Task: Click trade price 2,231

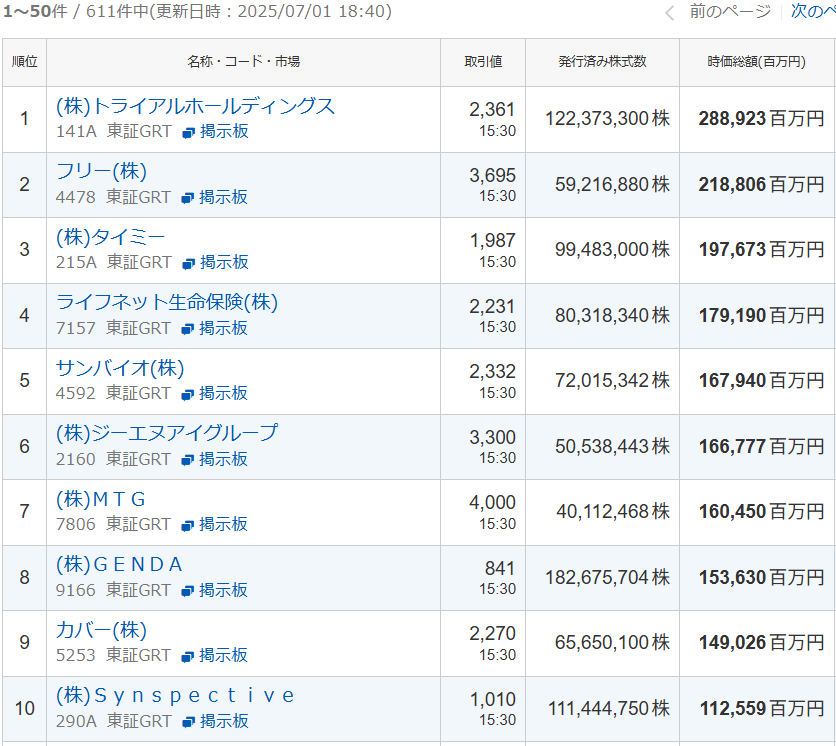Action: pyautogui.click(x=492, y=307)
